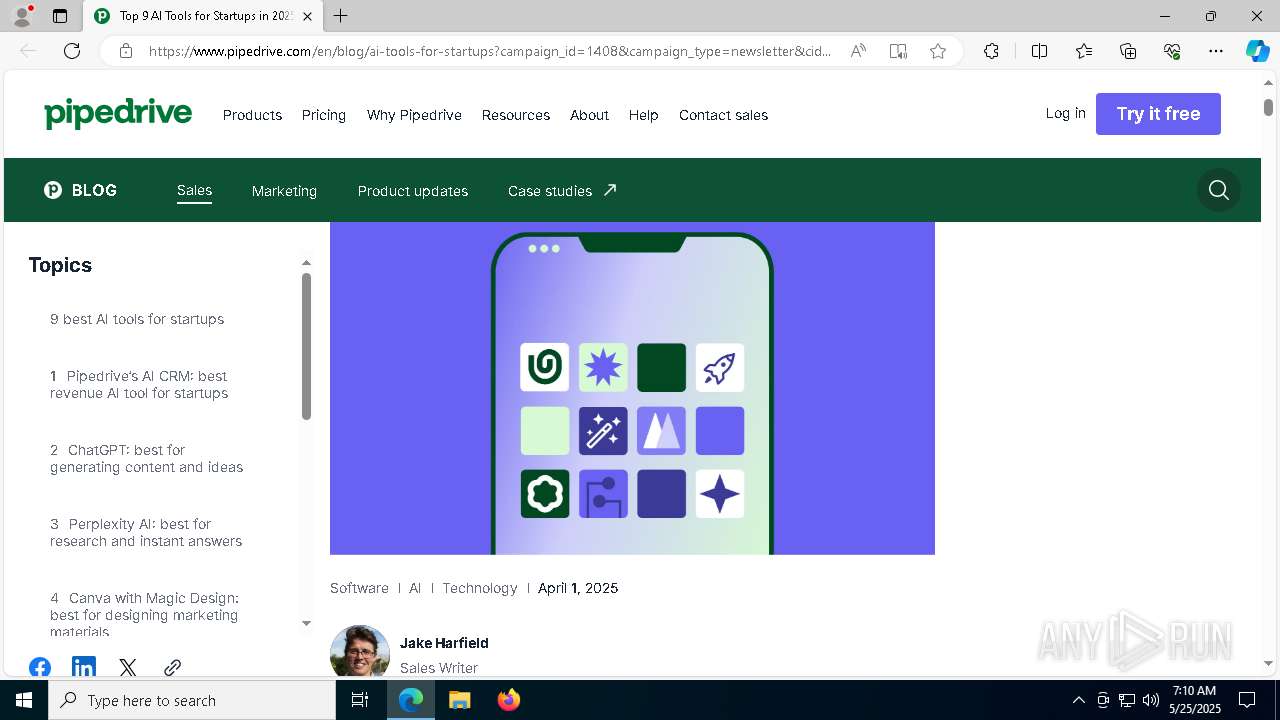1280x720 pixels.
Task: View site information lock icon
Action: point(126,51)
